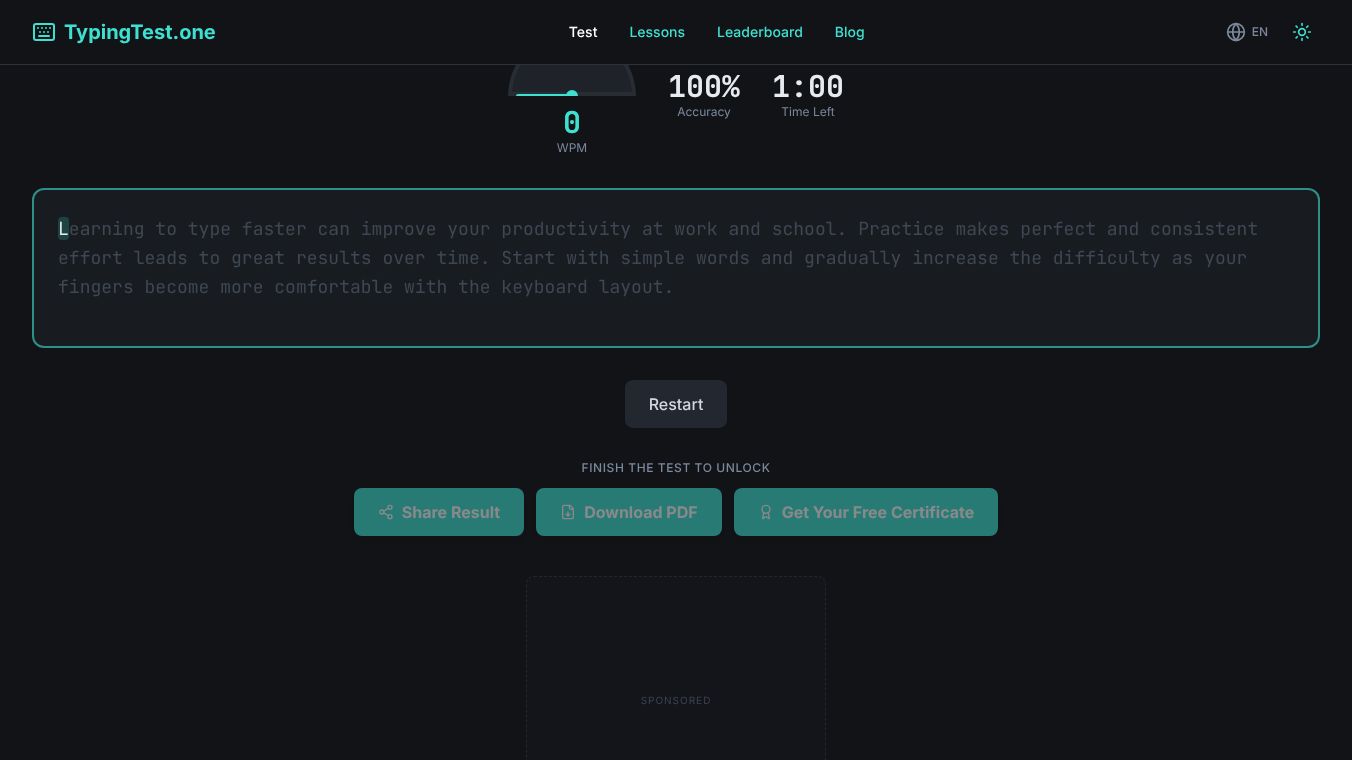Select the Test nav item
The height and width of the screenshot is (760, 1352).
583,32
